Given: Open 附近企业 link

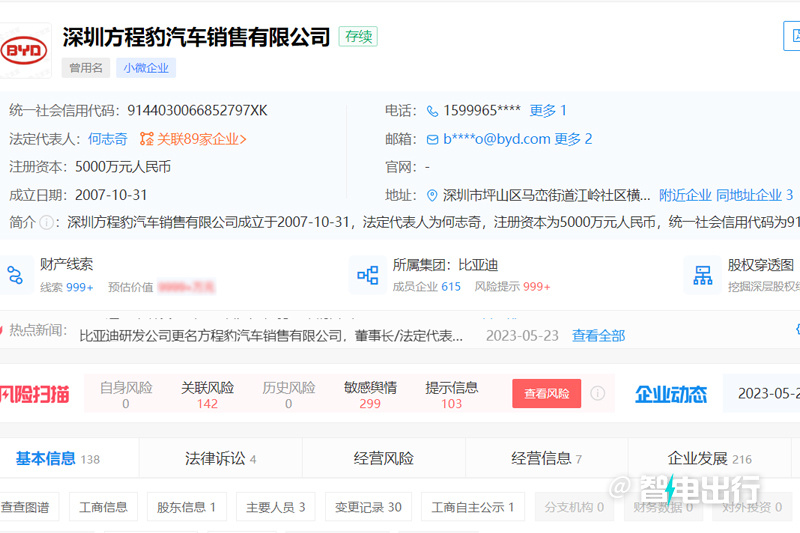Looking at the screenshot, I should click(x=685, y=195).
